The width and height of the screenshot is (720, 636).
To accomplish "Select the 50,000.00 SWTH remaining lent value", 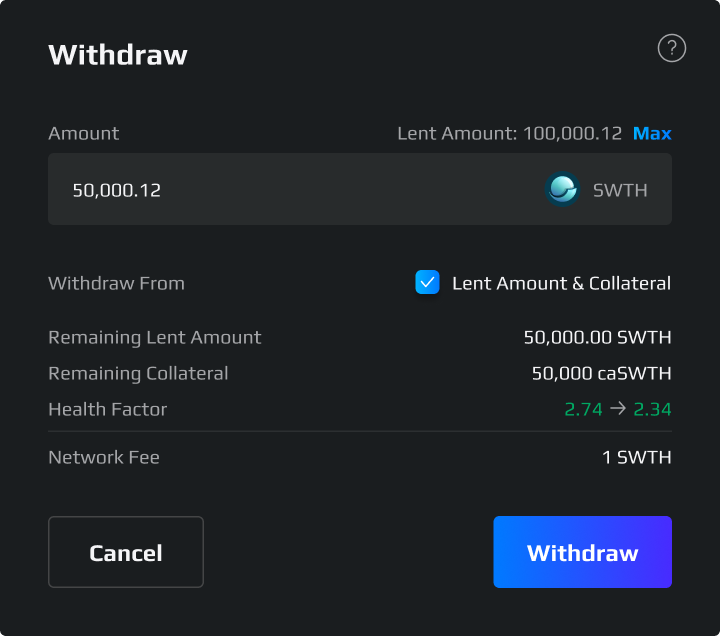I will (x=597, y=337).
